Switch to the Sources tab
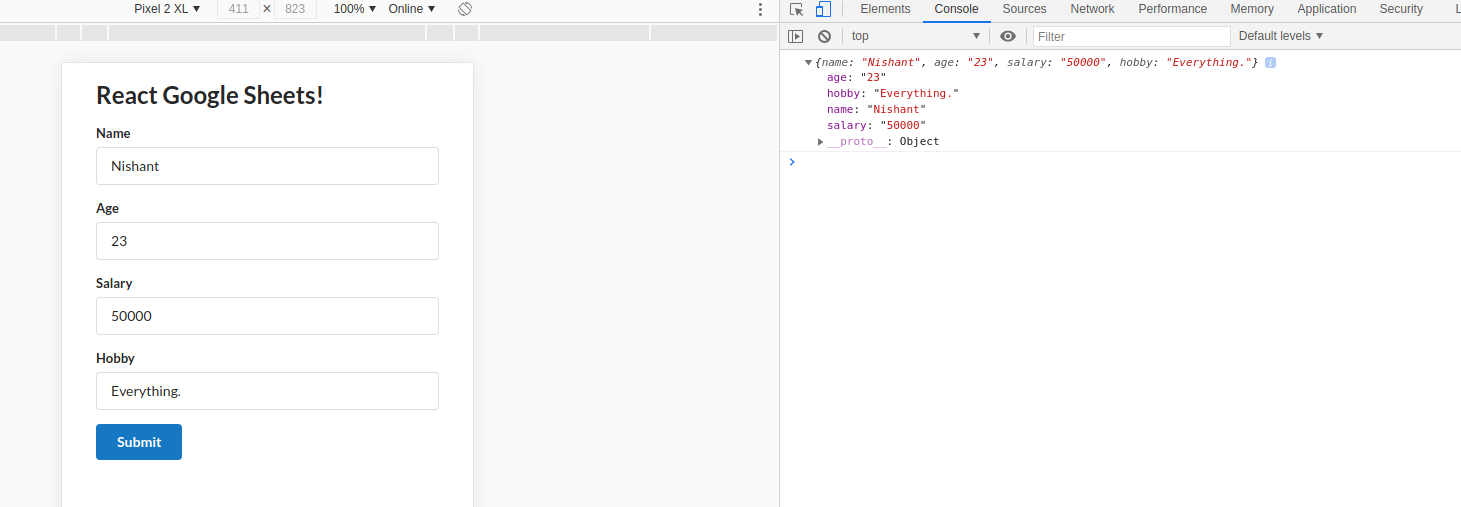The height and width of the screenshot is (507, 1461). coord(1024,9)
